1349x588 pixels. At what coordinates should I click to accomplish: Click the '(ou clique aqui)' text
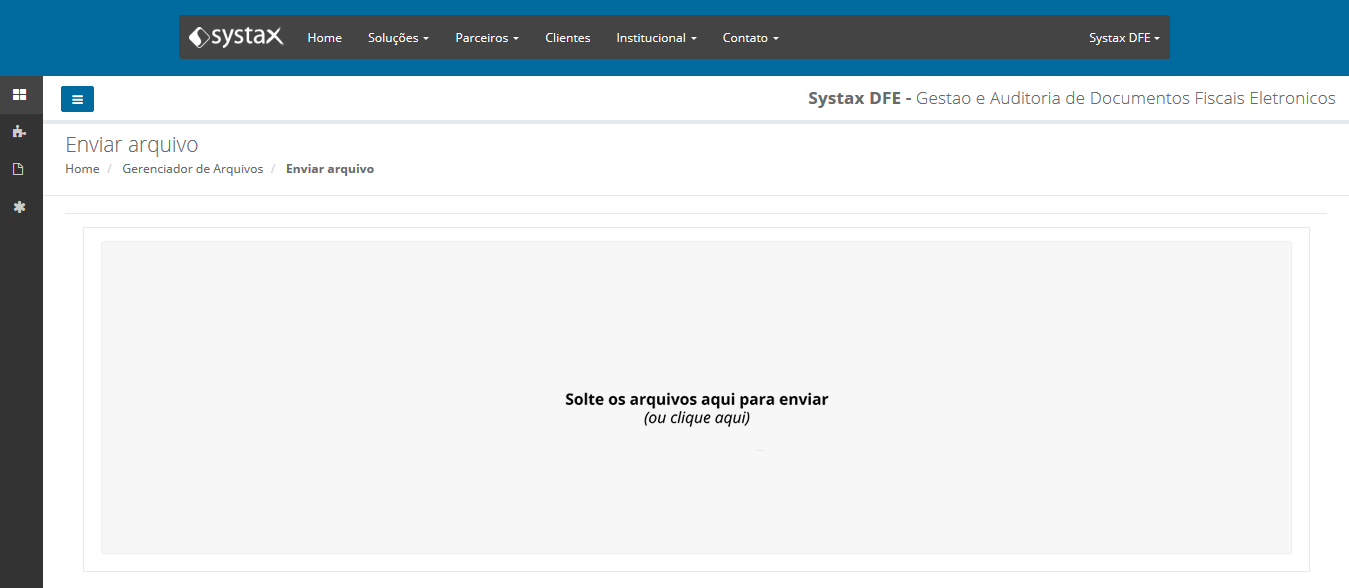pyautogui.click(x=697, y=418)
